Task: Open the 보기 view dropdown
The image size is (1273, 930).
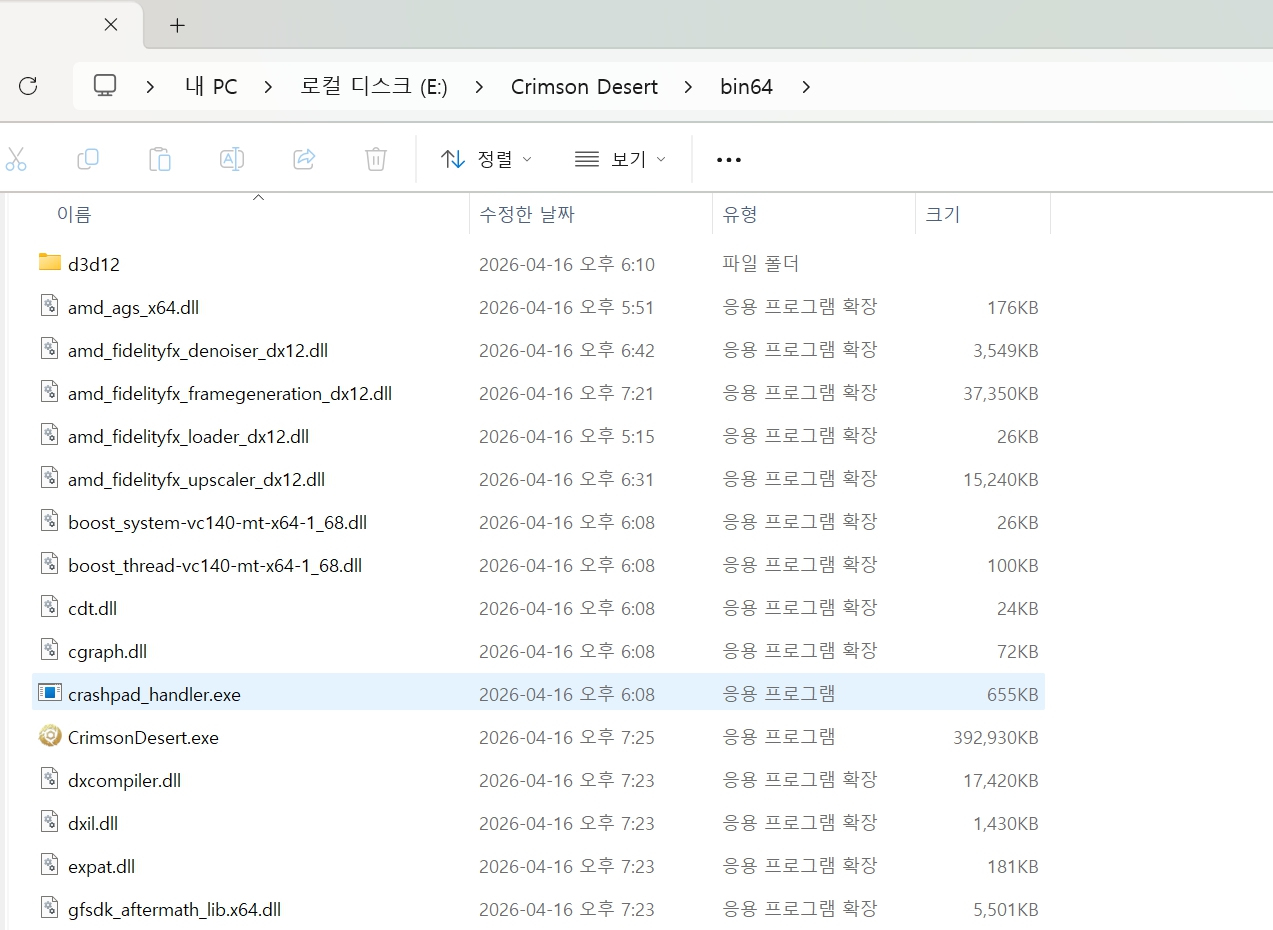Action: pos(620,159)
